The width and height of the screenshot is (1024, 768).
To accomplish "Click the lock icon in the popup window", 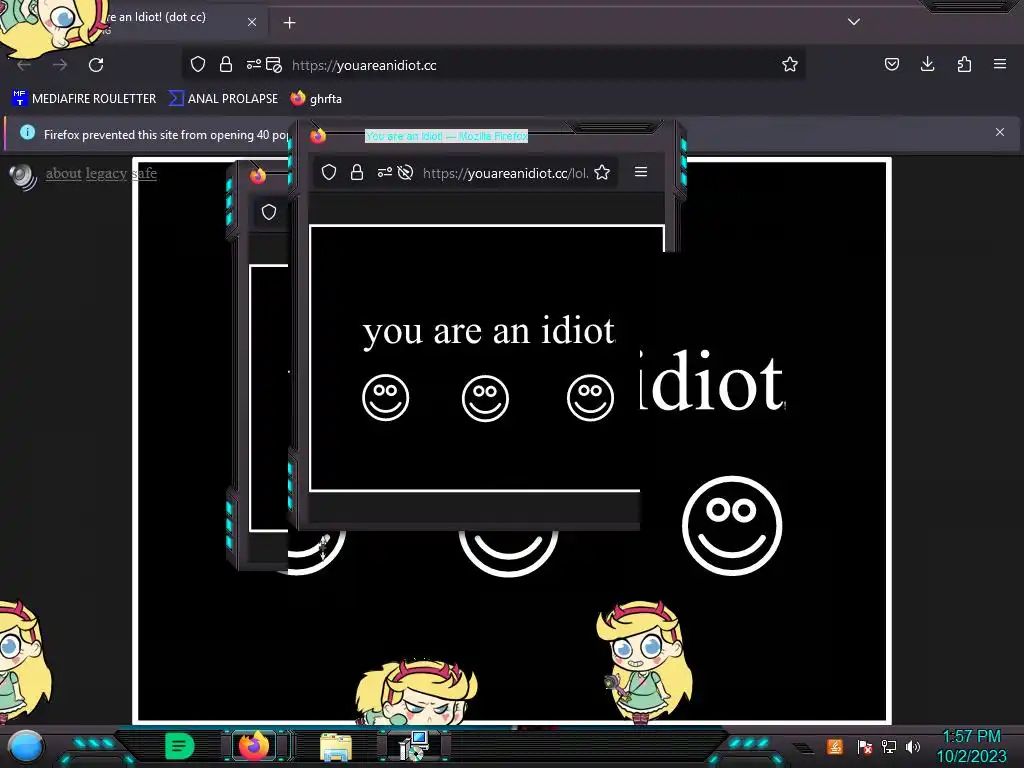I will 357,172.
